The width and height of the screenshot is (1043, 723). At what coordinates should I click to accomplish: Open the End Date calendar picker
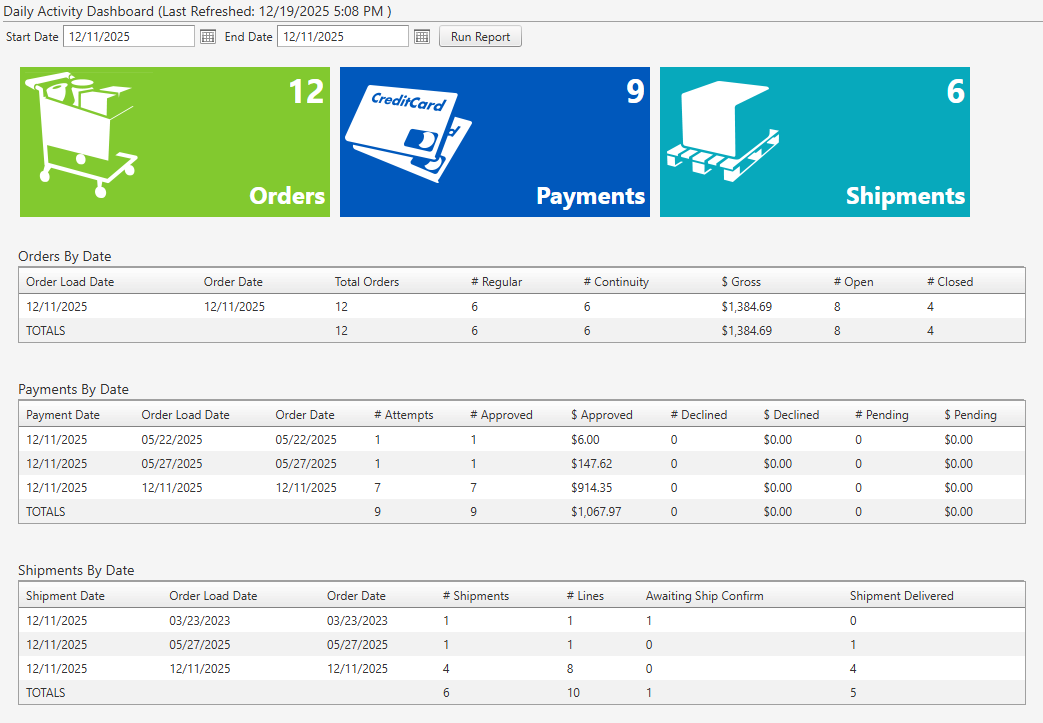pyautogui.click(x=422, y=37)
